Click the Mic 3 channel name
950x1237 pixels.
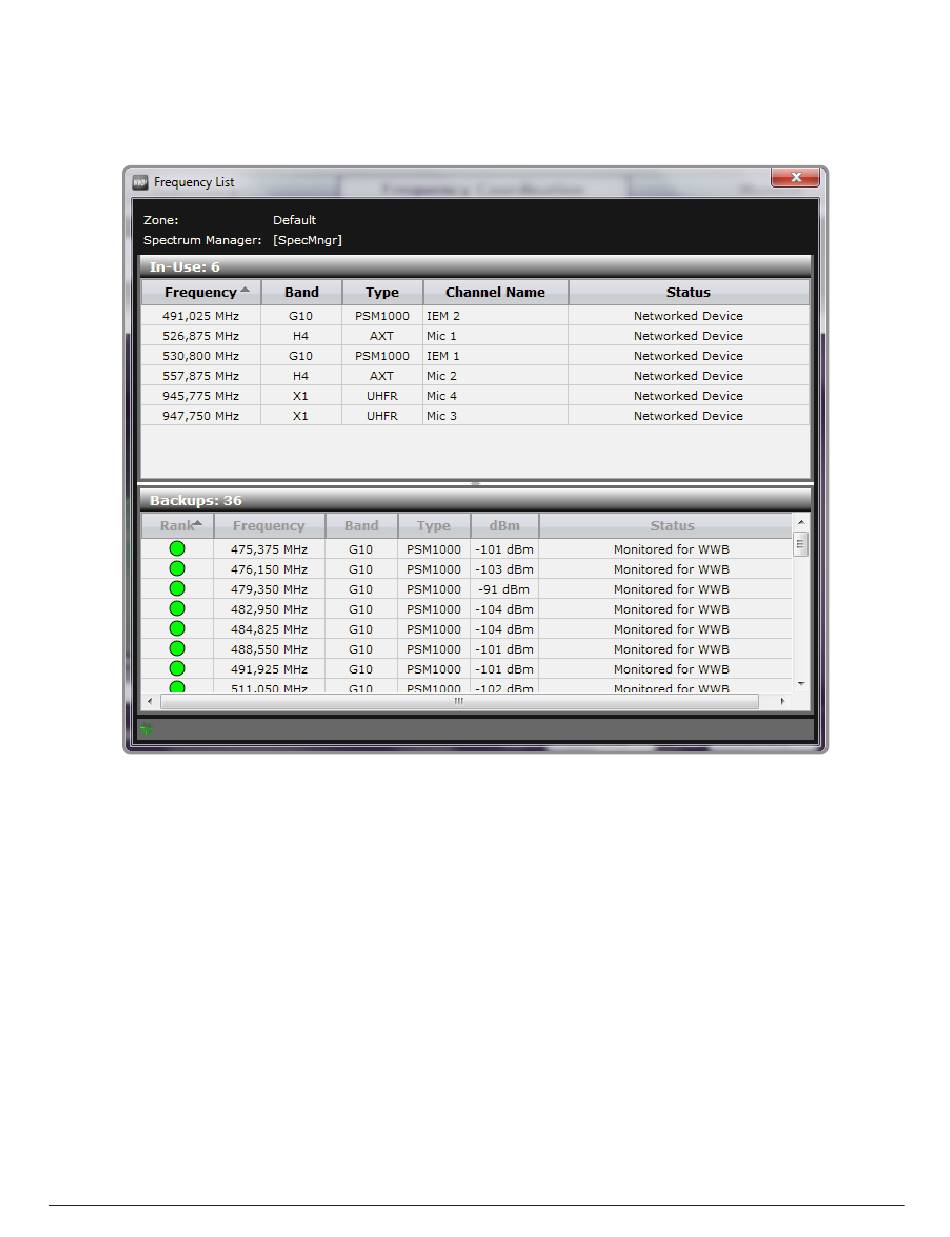click(441, 416)
